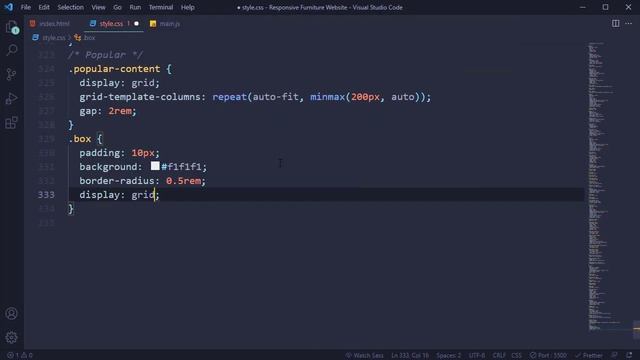640x360 pixels.
Task: Click the .popular-content selector text
Action: (x=114, y=69)
